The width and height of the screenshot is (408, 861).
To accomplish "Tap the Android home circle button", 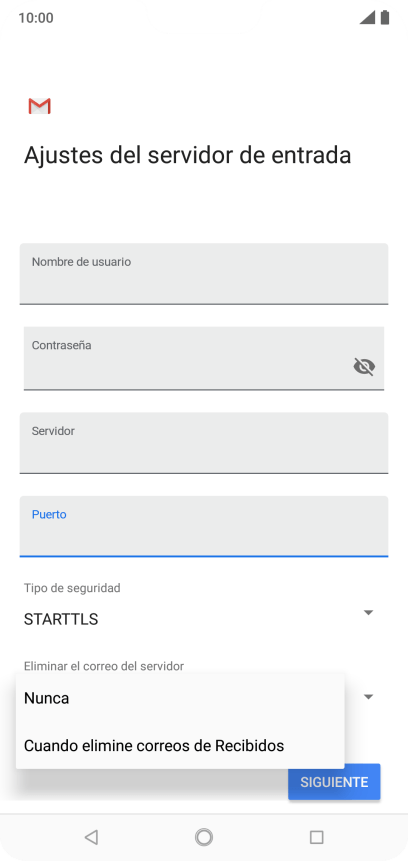I will 204,837.
